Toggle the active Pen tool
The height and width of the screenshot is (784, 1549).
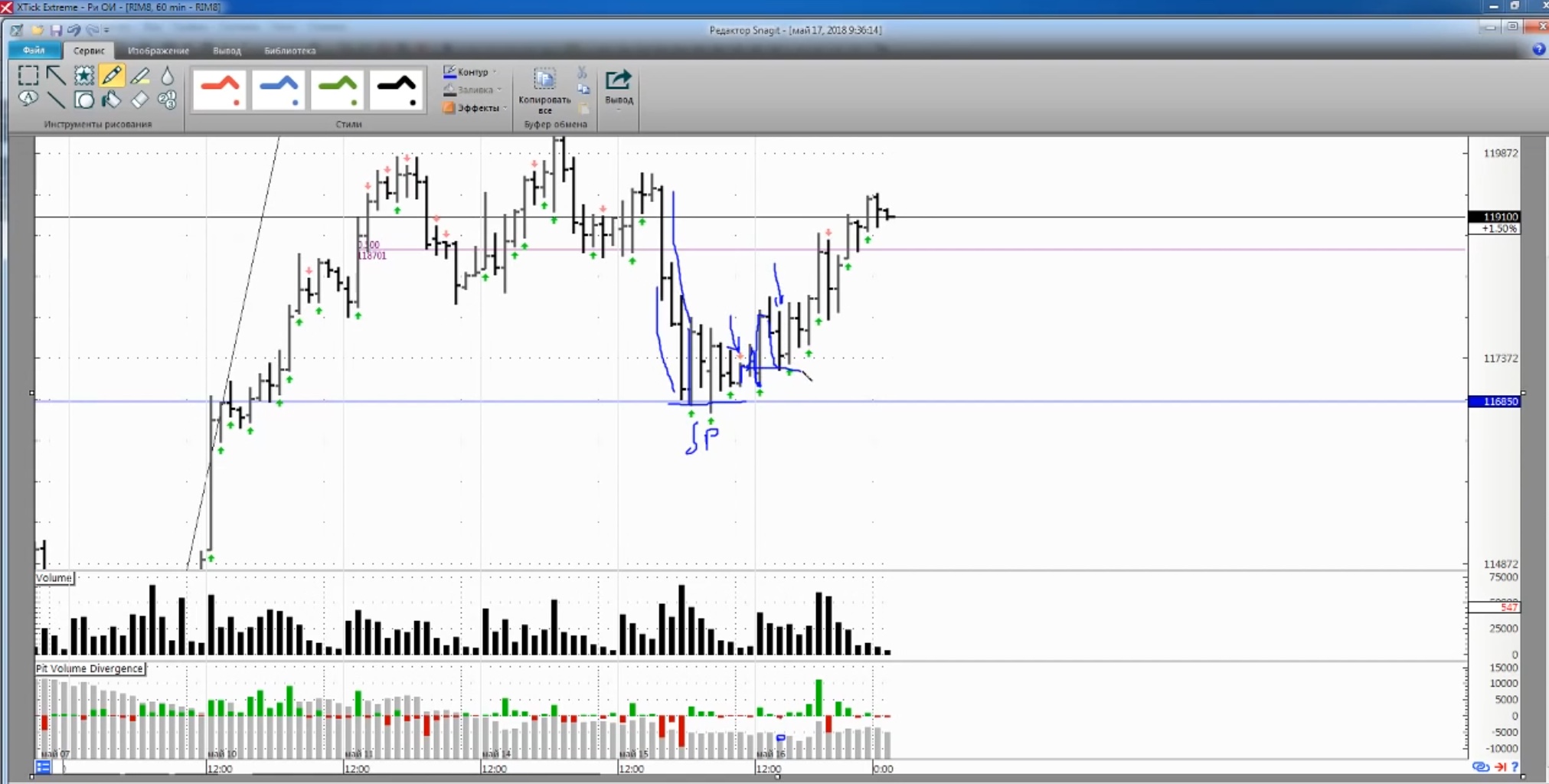(x=112, y=75)
